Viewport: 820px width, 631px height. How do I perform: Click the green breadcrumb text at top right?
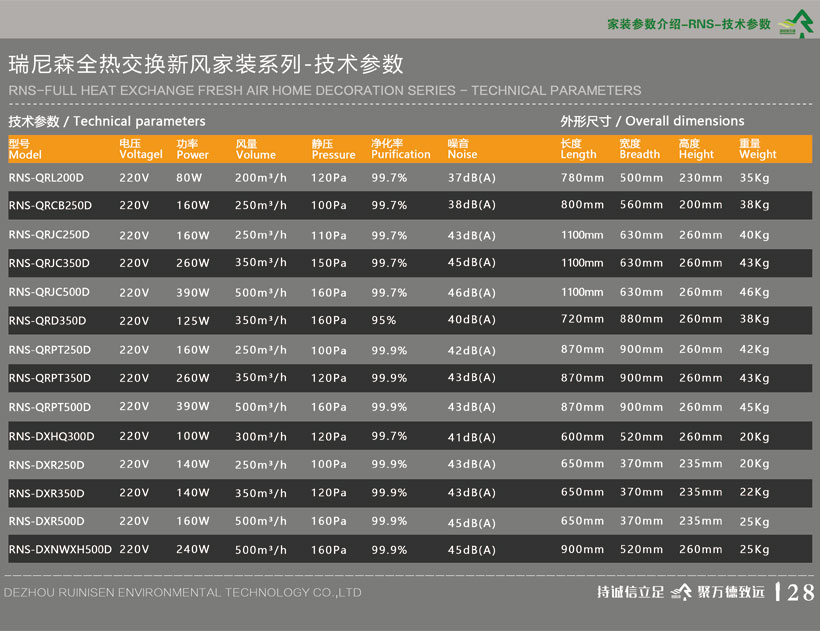[x=689, y=24]
